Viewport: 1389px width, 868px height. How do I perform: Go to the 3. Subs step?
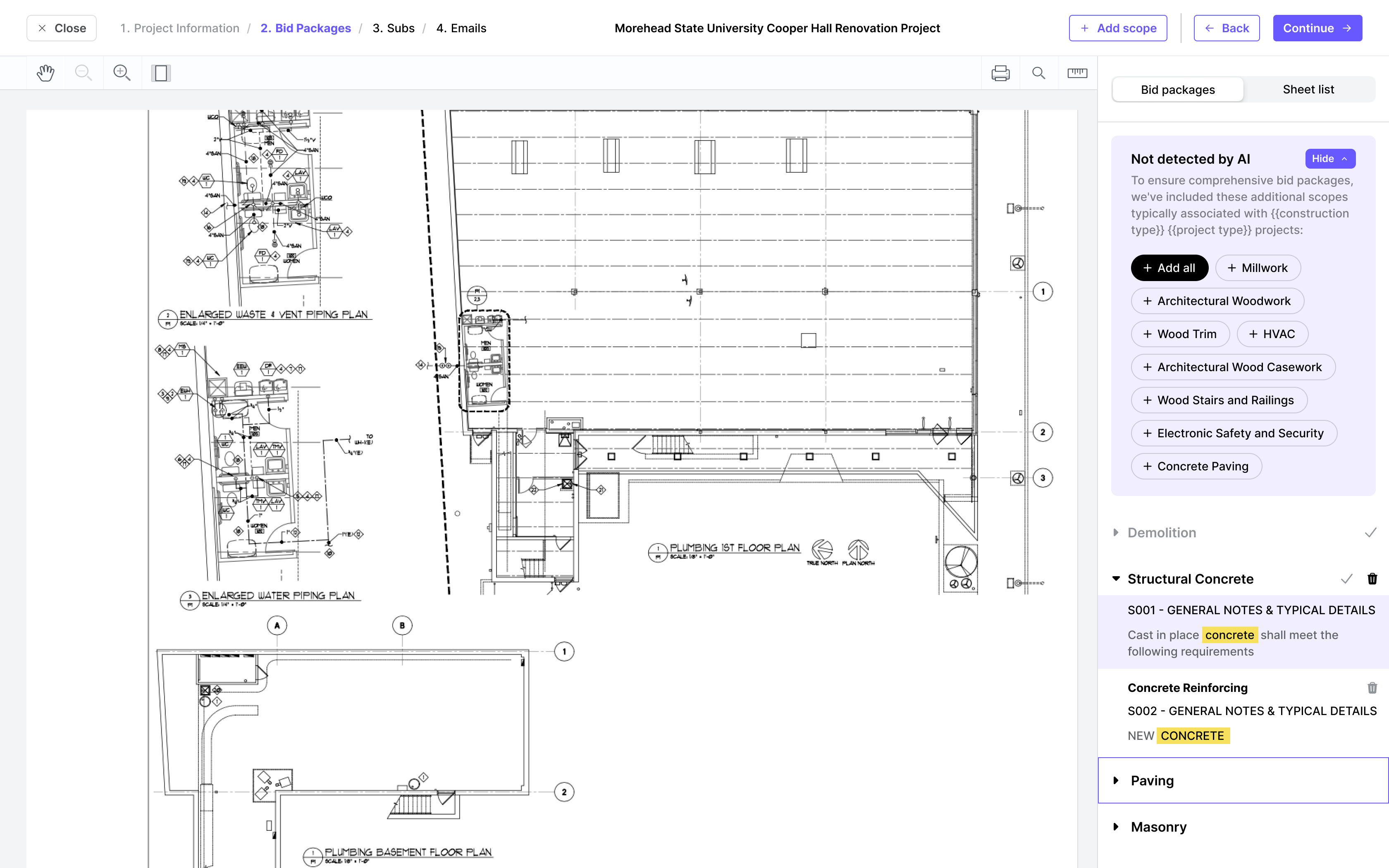tap(393, 28)
